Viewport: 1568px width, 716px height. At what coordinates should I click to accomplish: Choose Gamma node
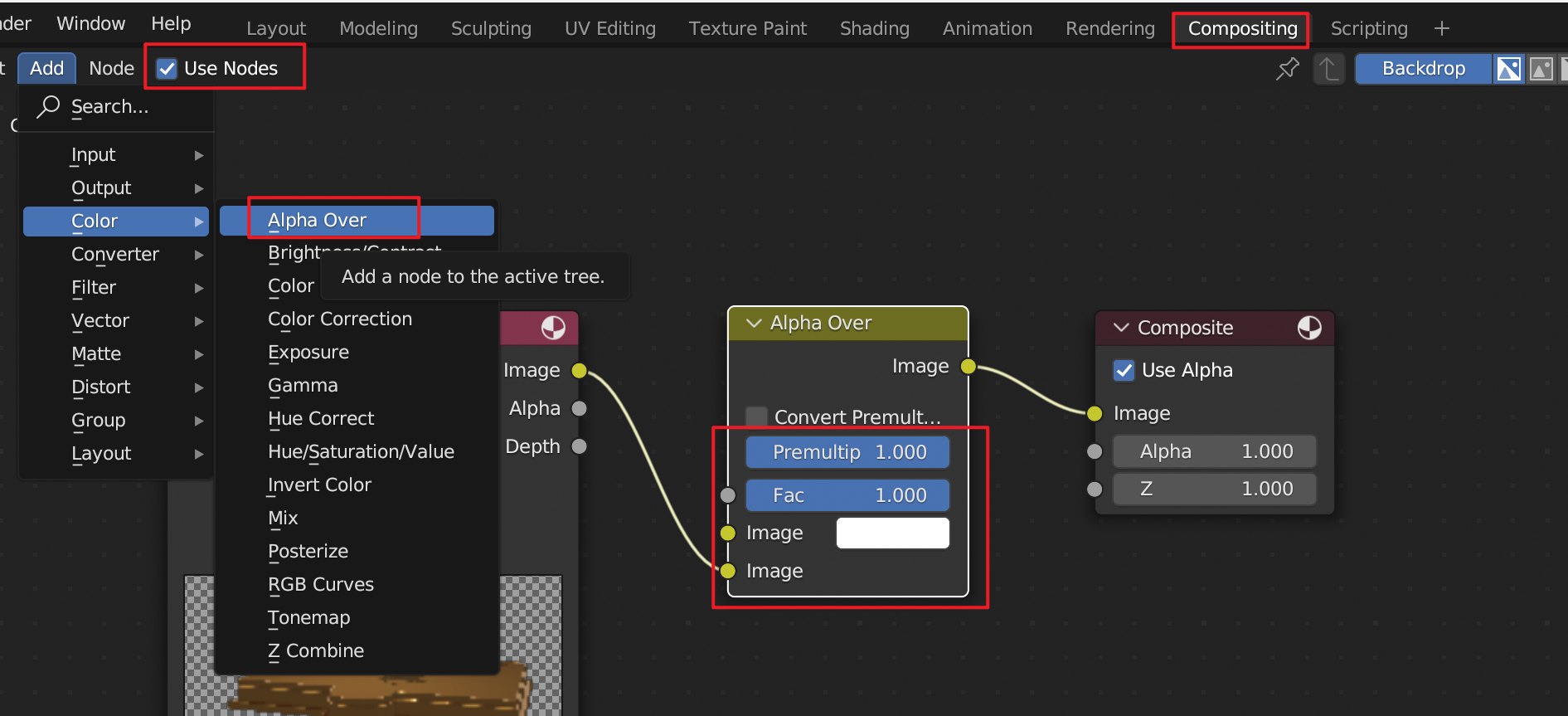(x=357, y=386)
